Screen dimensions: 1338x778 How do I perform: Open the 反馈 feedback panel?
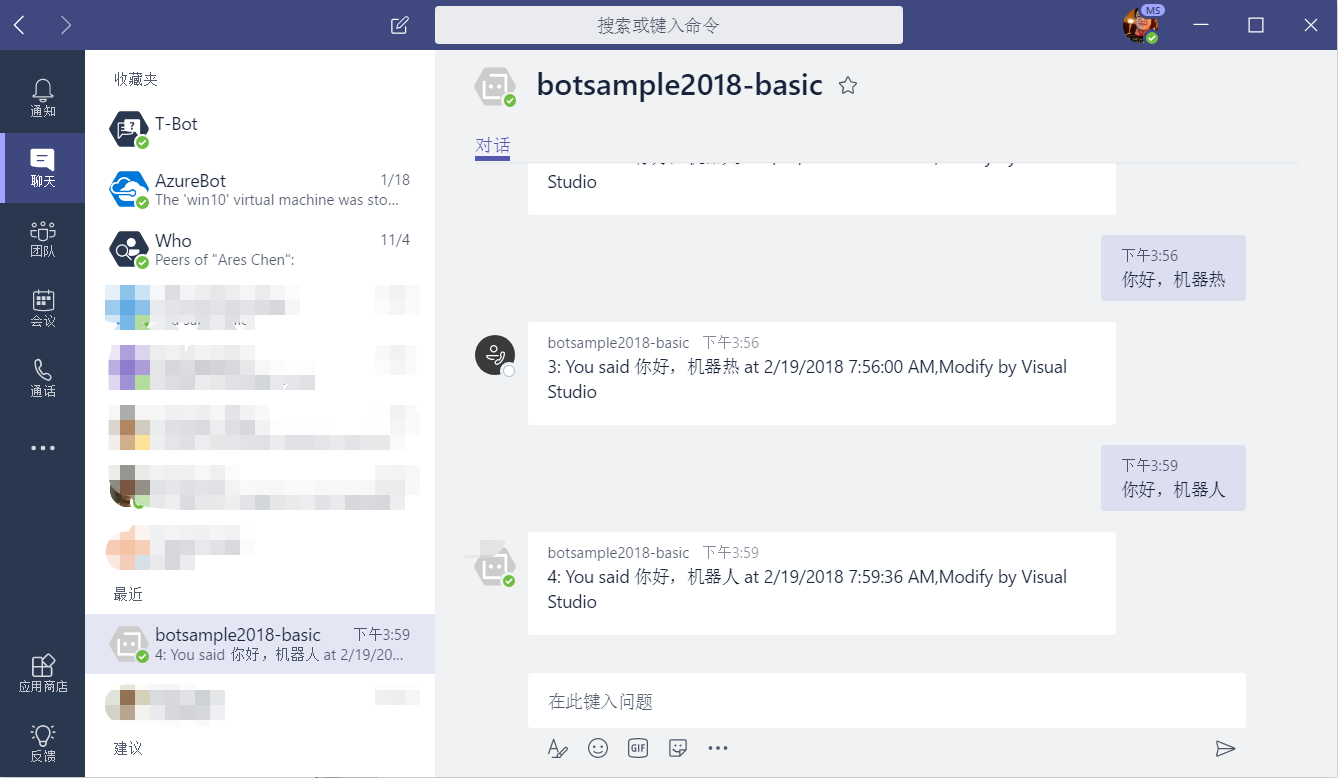[x=42, y=740]
